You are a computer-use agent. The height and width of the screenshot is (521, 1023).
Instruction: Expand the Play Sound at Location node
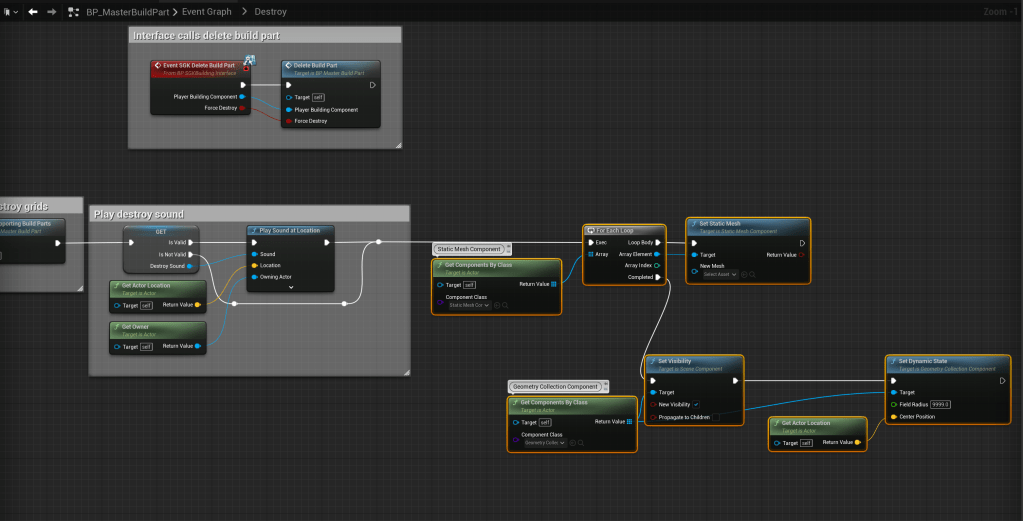pyautogui.click(x=290, y=287)
